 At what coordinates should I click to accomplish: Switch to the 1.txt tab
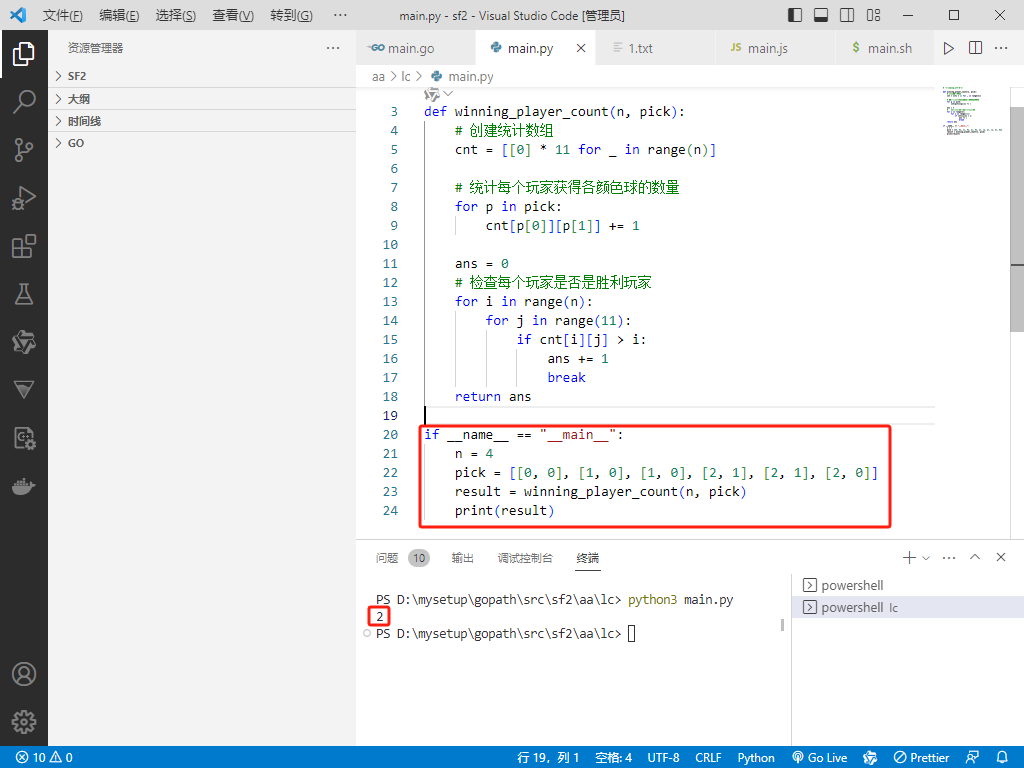pos(656,48)
